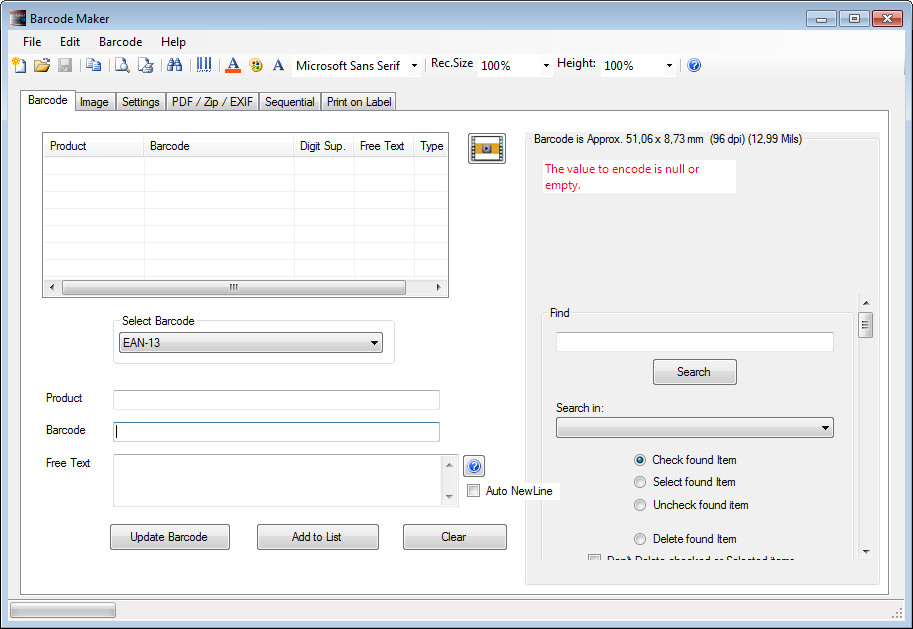The height and width of the screenshot is (629, 913).
Task: Click help icon beside Free Text box
Action: [474, 466]
